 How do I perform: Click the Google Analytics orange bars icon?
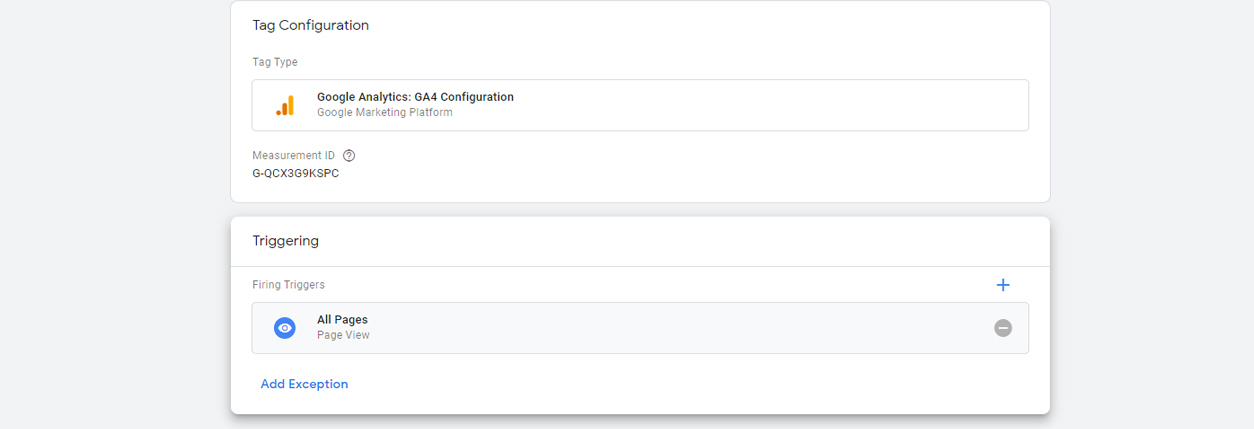click(x=285, y=105)
